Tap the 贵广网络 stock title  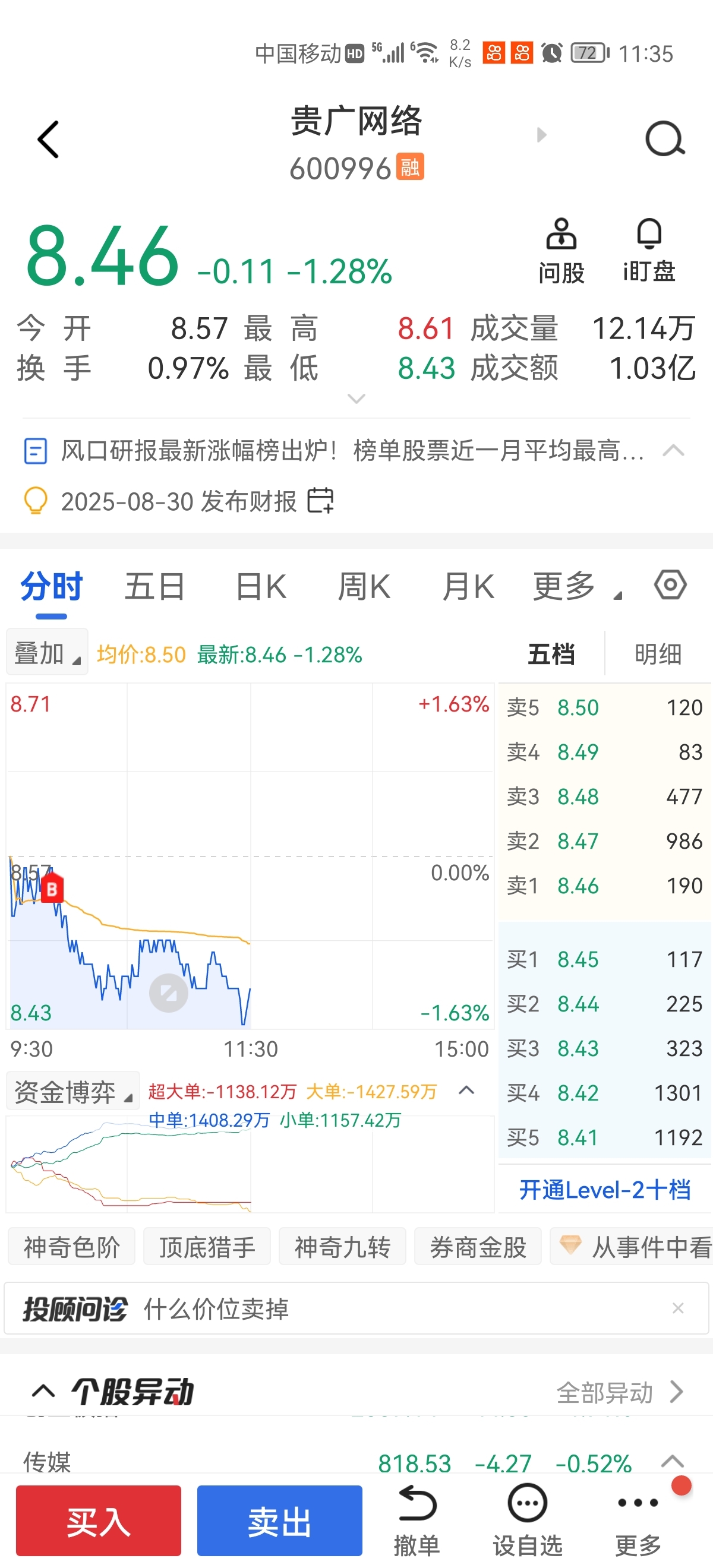[356, 121]
